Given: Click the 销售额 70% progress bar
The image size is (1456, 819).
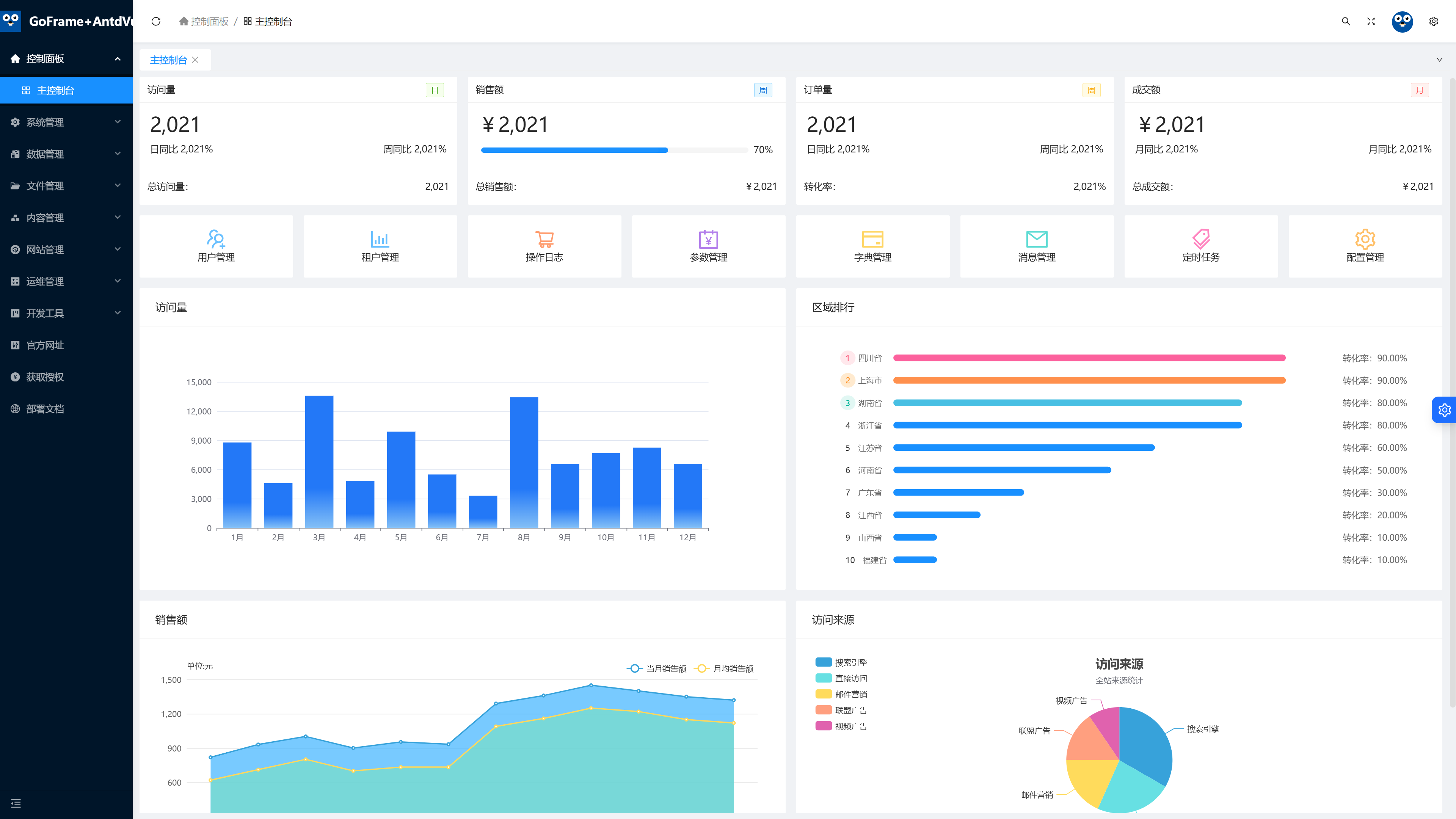Looking at the screenshot, I should (x=614, y=150).
